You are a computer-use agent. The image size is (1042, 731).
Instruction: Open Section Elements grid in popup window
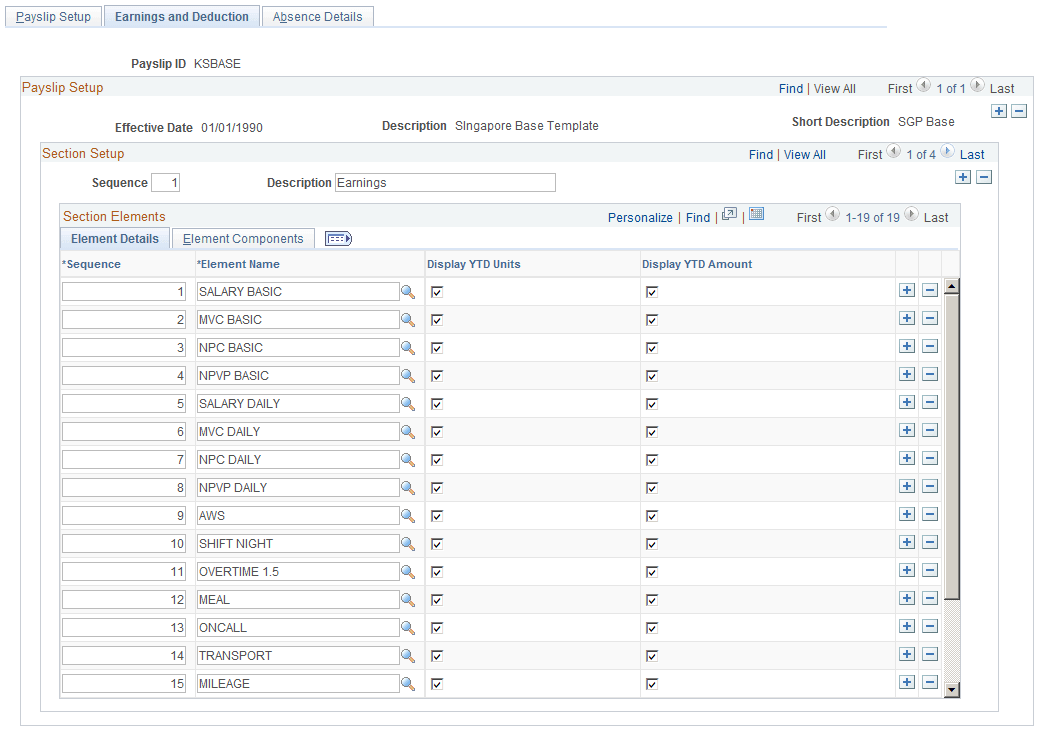(x=730, y=216)
